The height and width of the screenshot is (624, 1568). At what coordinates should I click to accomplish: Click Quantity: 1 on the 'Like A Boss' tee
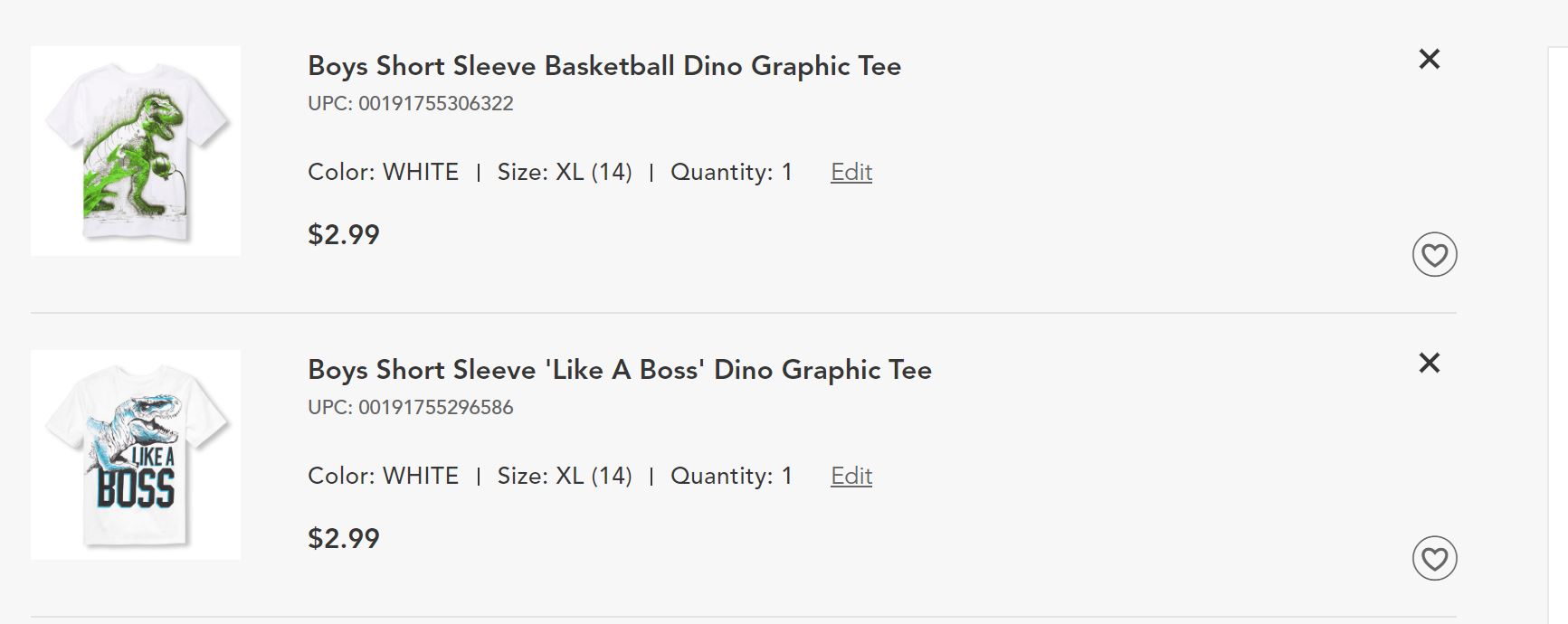coord(731,476)
